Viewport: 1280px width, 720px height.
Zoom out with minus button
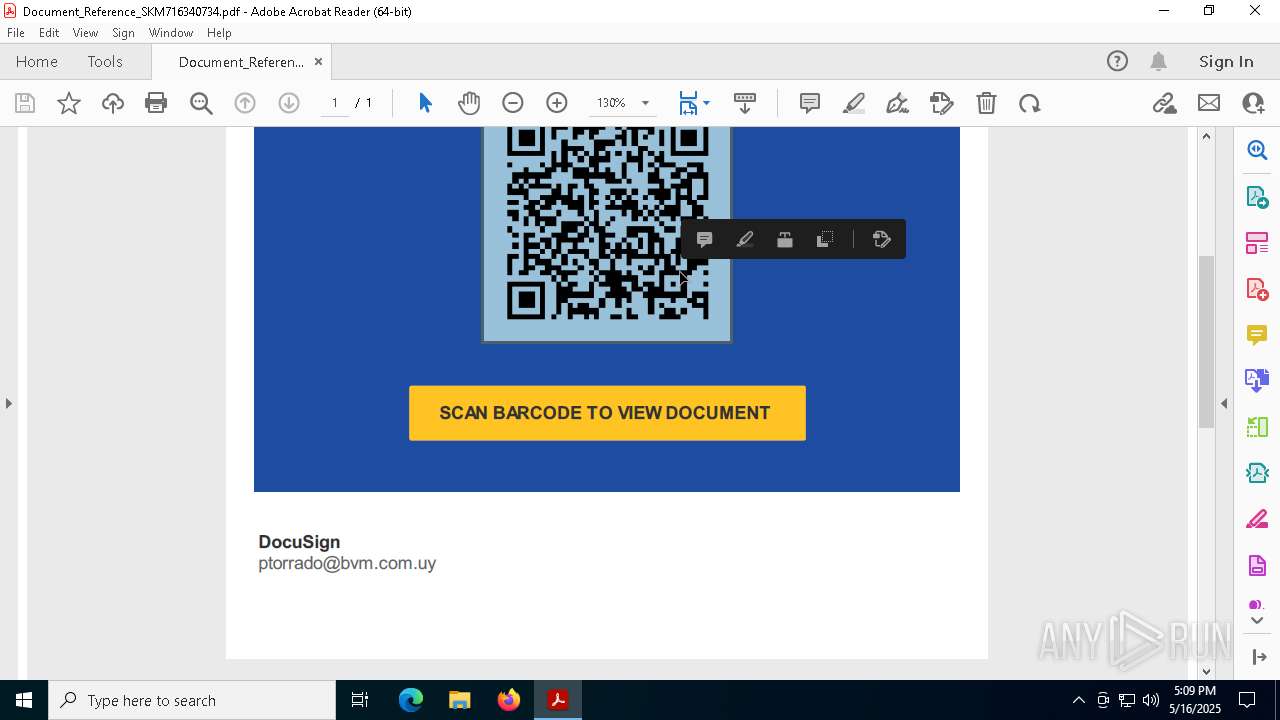coord(513,103)
